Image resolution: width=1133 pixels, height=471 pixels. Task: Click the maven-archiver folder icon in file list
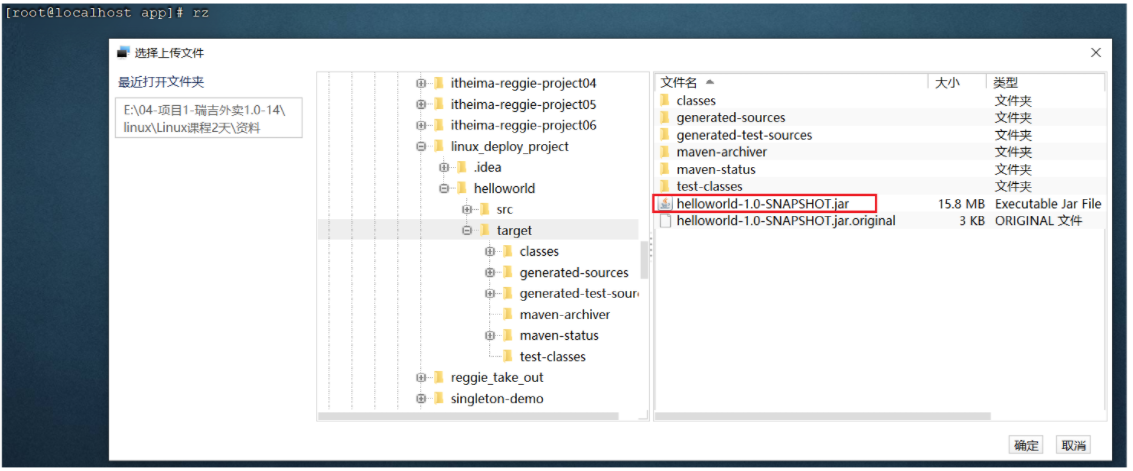pos(665,152)
